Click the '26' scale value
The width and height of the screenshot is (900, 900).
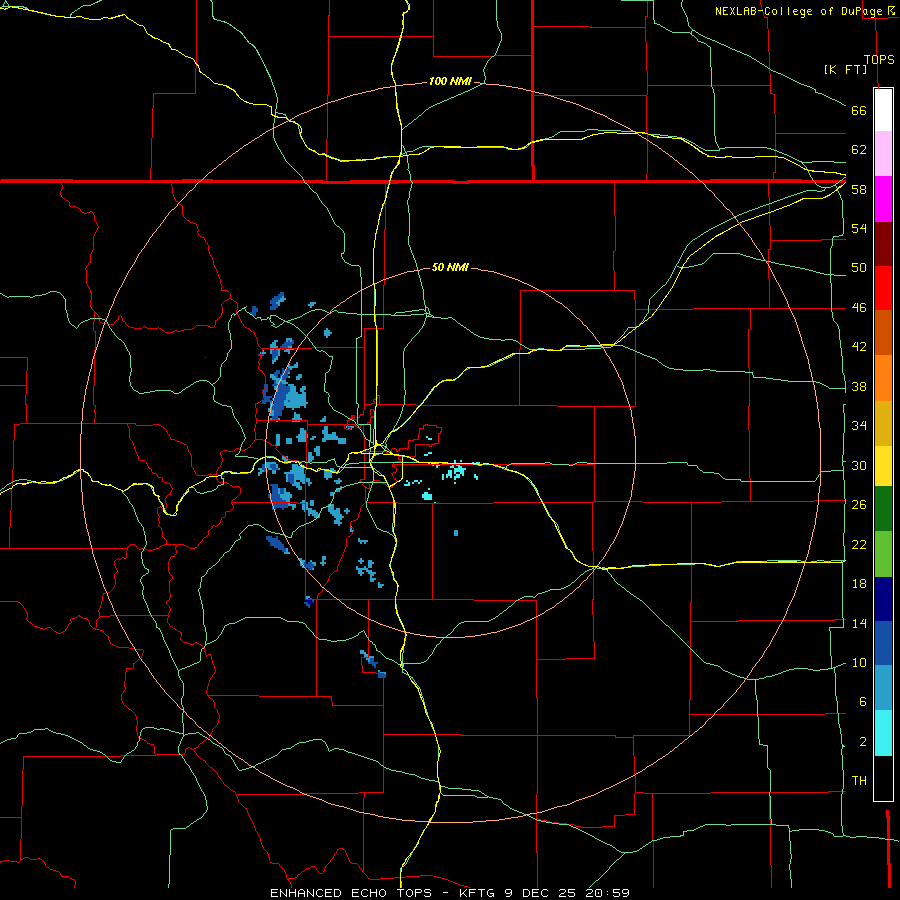[859, 505]
